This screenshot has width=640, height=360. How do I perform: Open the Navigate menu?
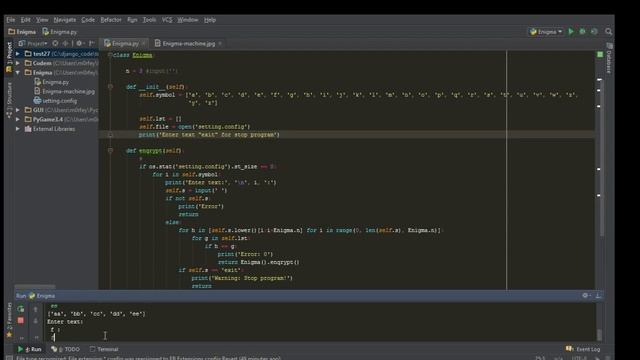point(64,20)
